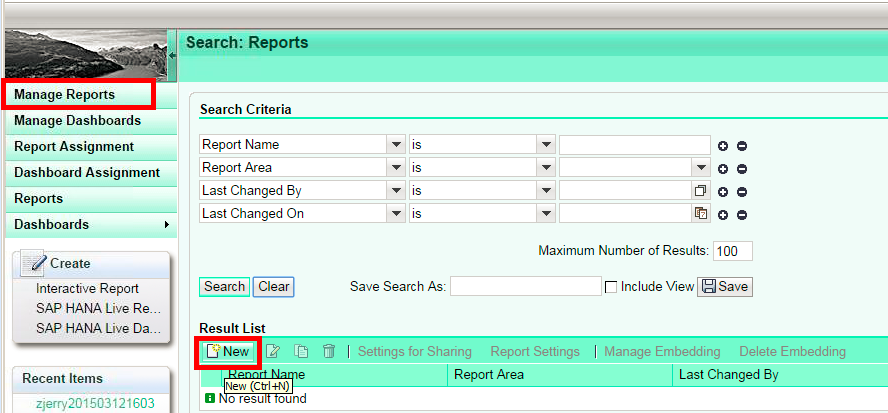Add criterion row after Last Changed On
888x413 pixels.
point(723,215)
